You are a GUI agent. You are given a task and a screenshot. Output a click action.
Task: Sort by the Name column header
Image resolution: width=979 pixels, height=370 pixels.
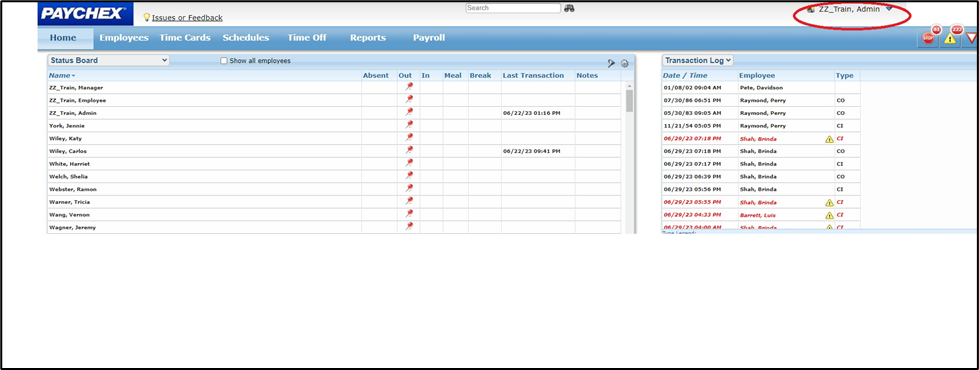(x=62, y=75)
